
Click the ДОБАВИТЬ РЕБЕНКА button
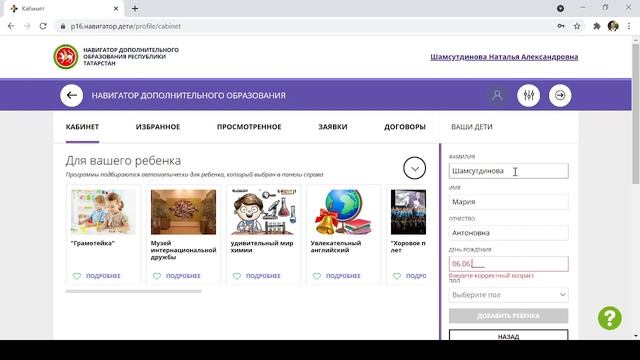[x=509, y=316]
